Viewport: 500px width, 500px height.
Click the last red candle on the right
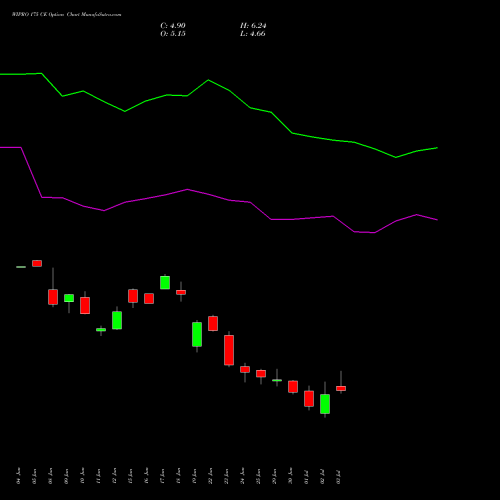(341, 388)
